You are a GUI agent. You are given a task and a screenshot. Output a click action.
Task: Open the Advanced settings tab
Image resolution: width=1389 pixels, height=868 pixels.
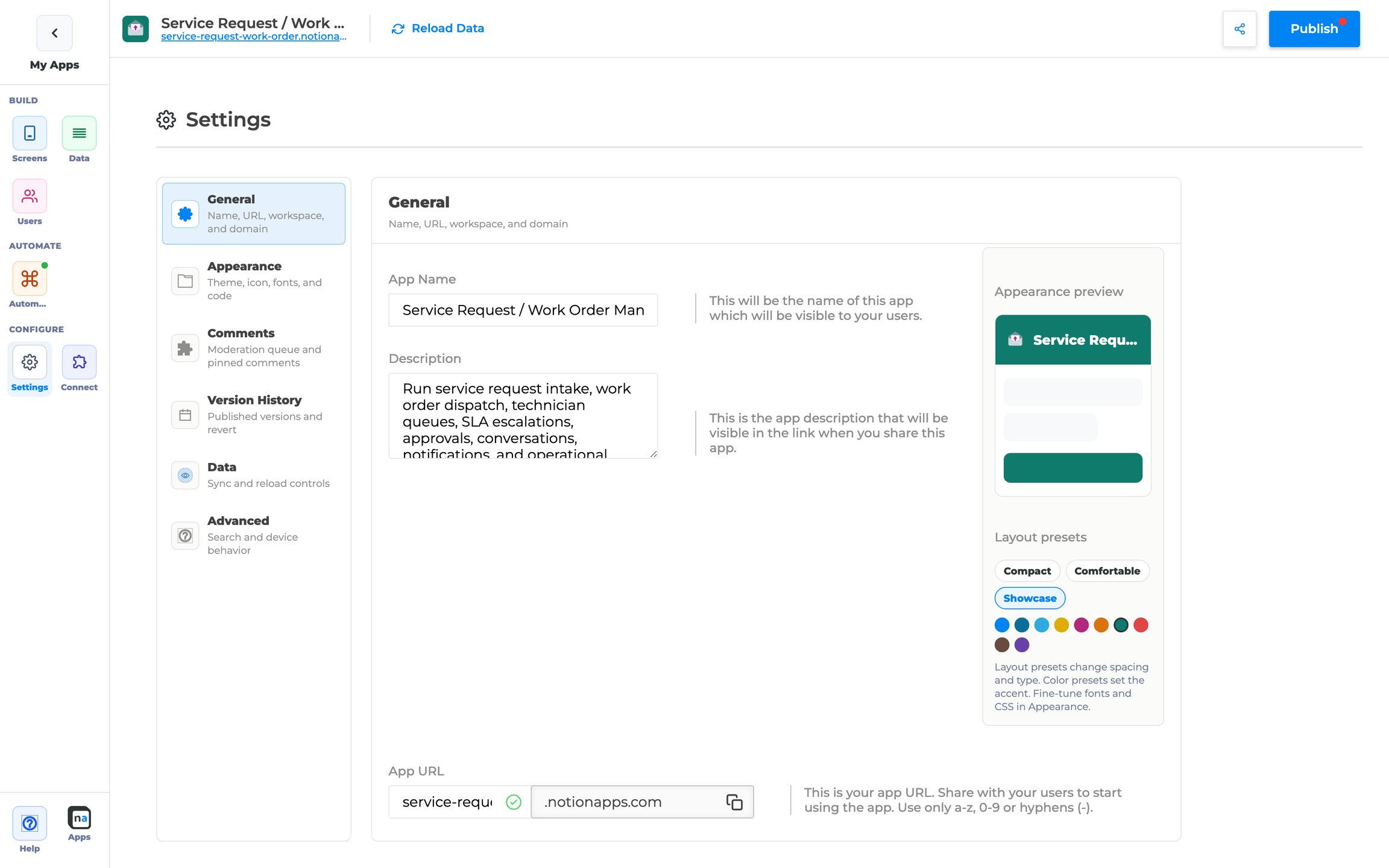click(254, 535)
